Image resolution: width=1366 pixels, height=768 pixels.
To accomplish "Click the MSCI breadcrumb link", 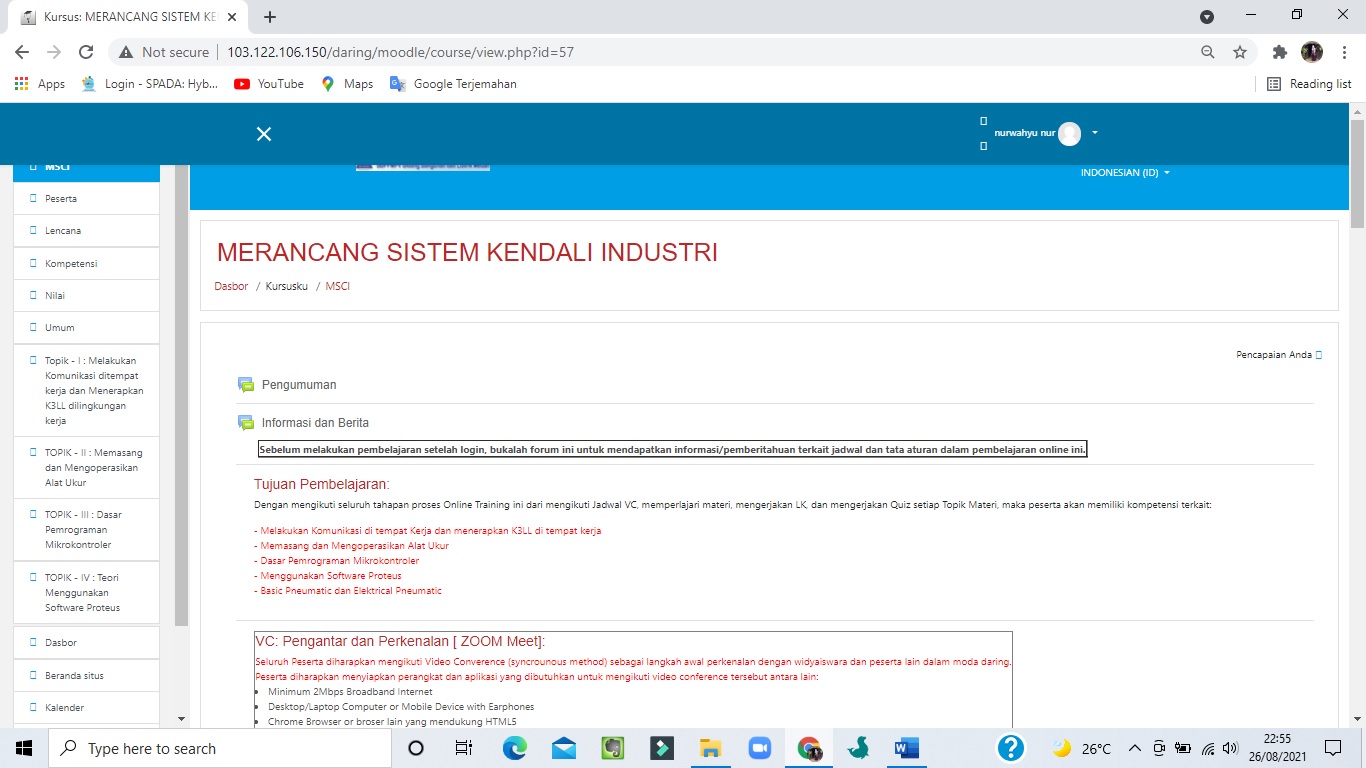I will coord(337,287).
